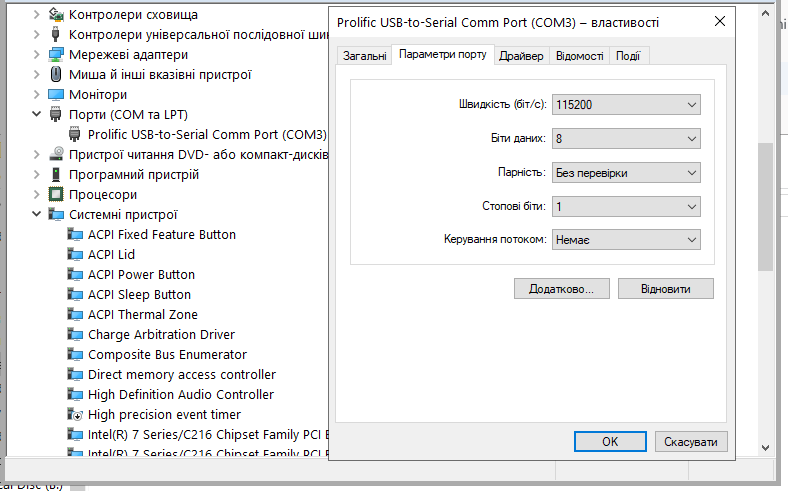Open the Біти даних dropdown
Image resolution: width=788 pixels, height=491 pixels.
pyautogui.click(x=626, y=139)
